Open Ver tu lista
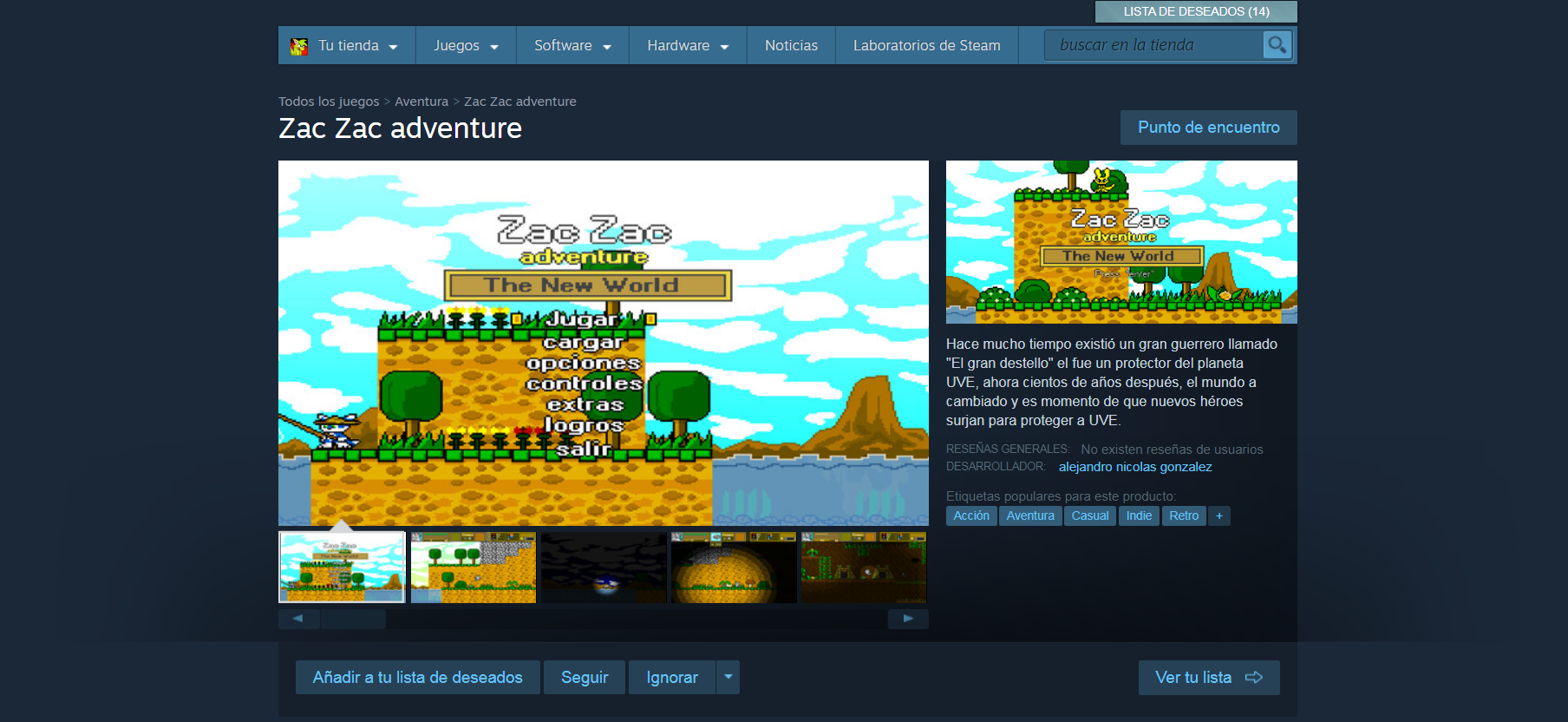 click(x=1209, y=678)
